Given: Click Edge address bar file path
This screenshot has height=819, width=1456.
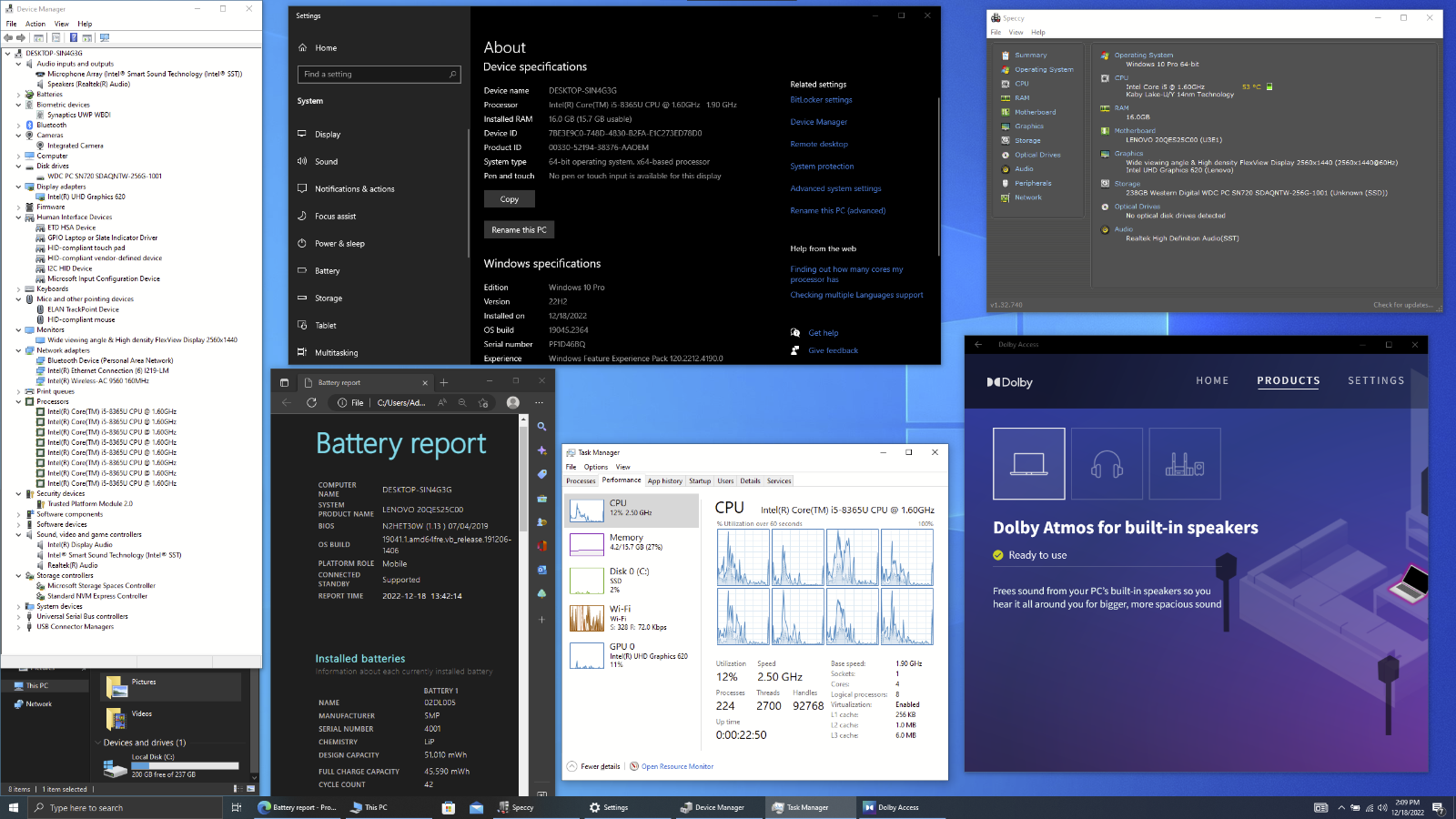Looking at the screenshot, I should point(401,402).
